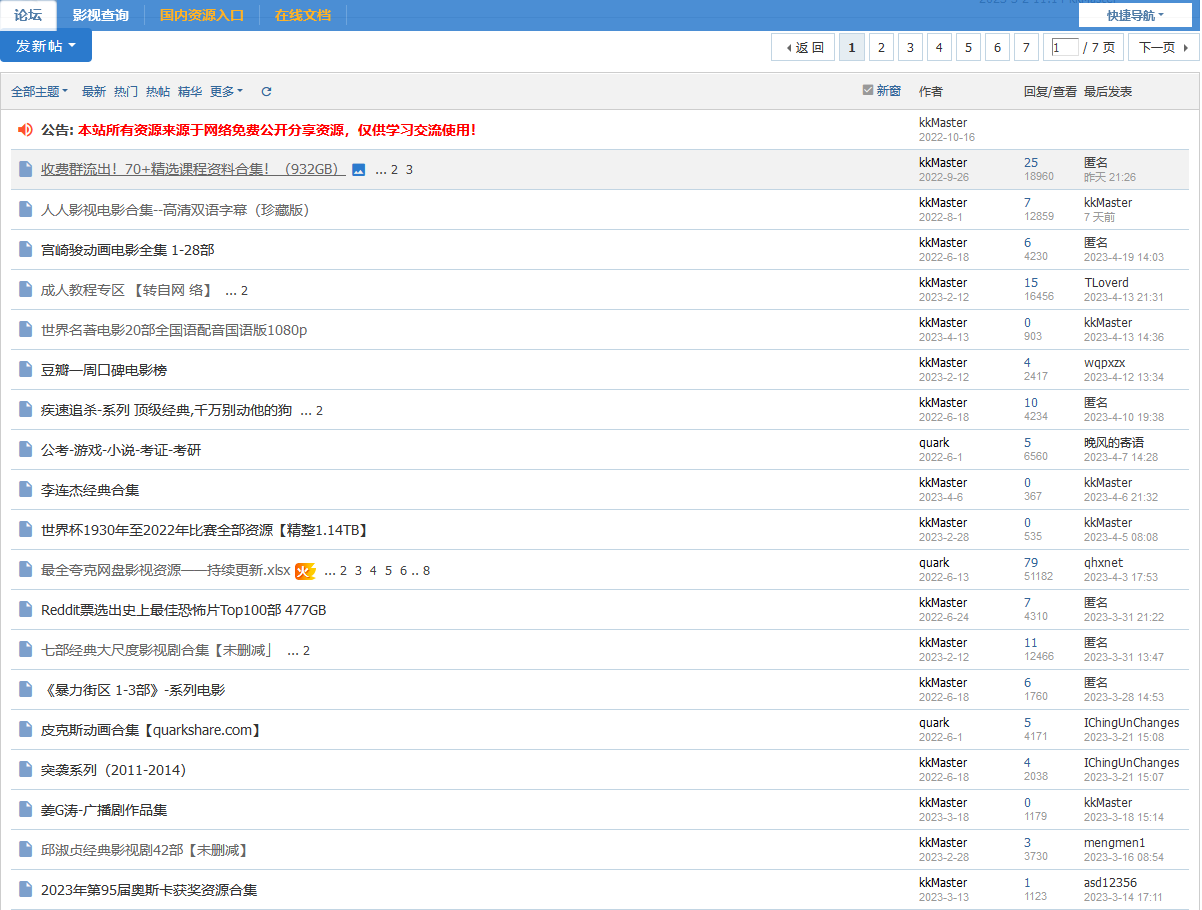Click the announcement speaker icon
Viewport: 1202px width, 910px height.
pyautogui.click(x=26, y=130)
